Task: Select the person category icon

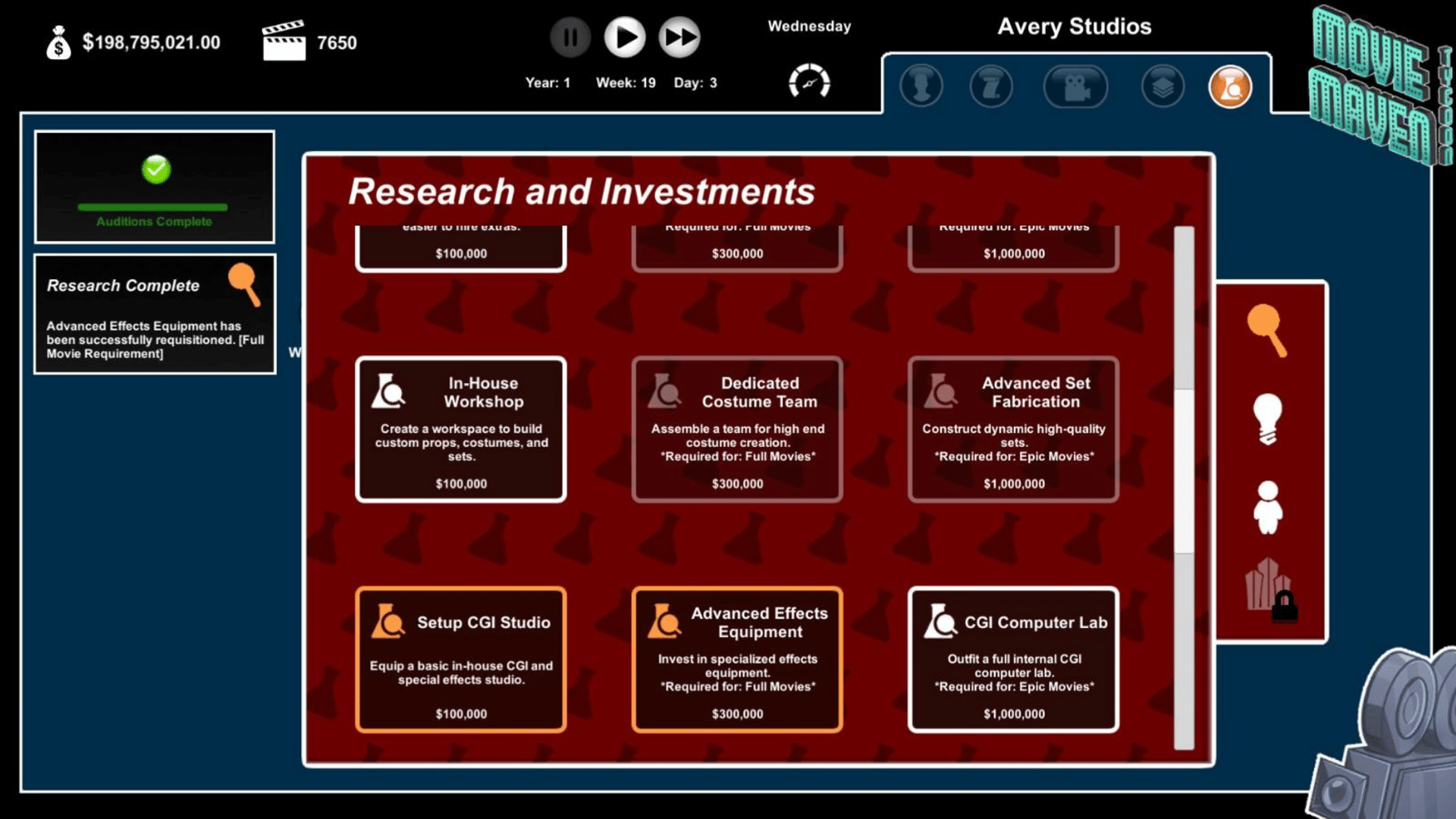Action: [1267, 507]
